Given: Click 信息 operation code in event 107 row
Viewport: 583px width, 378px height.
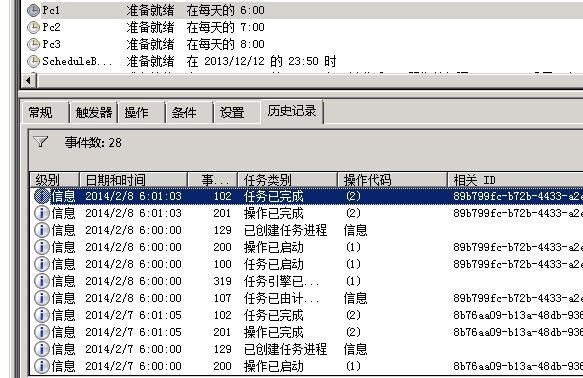Looking at the screenshot, I should click(355, 298).
